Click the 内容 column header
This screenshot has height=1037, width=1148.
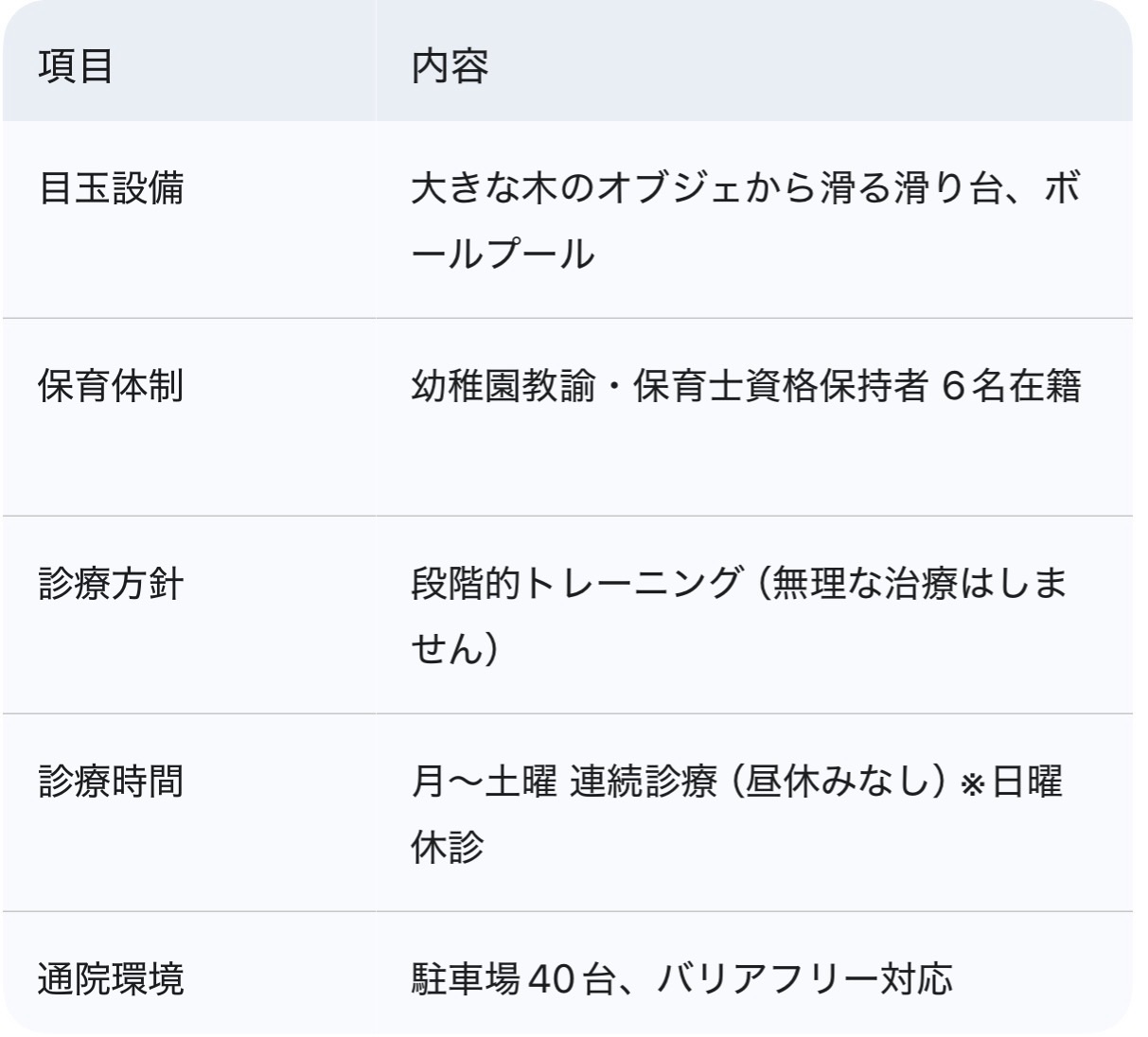pos(450,66)
